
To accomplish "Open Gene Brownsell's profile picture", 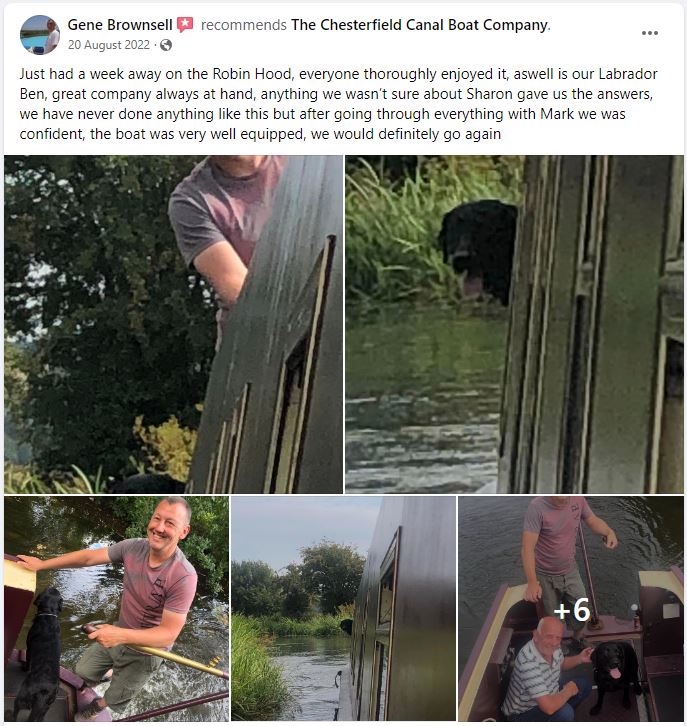I will (x=40, y=35).
